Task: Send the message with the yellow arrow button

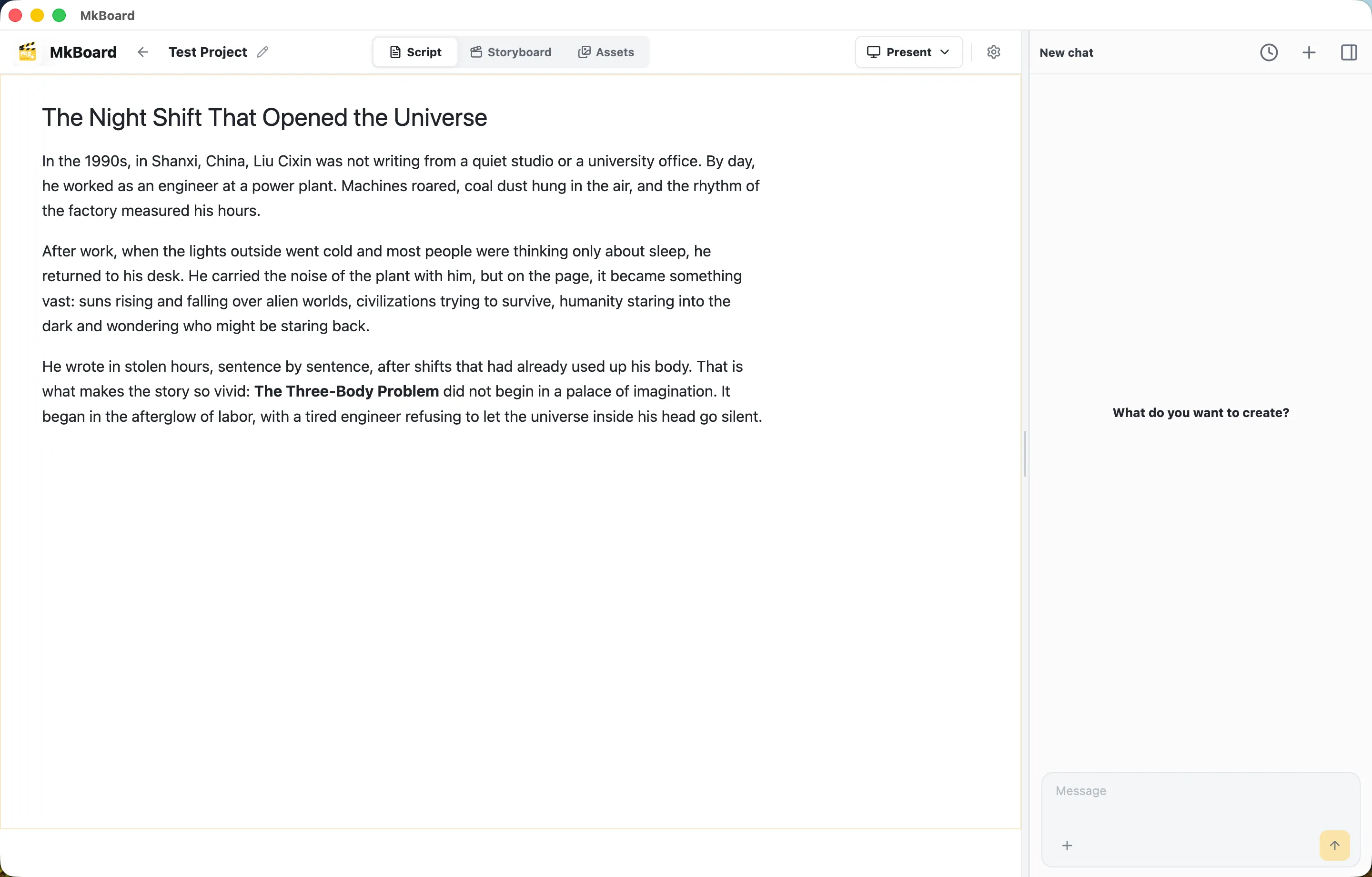Action: [1334, 845]
